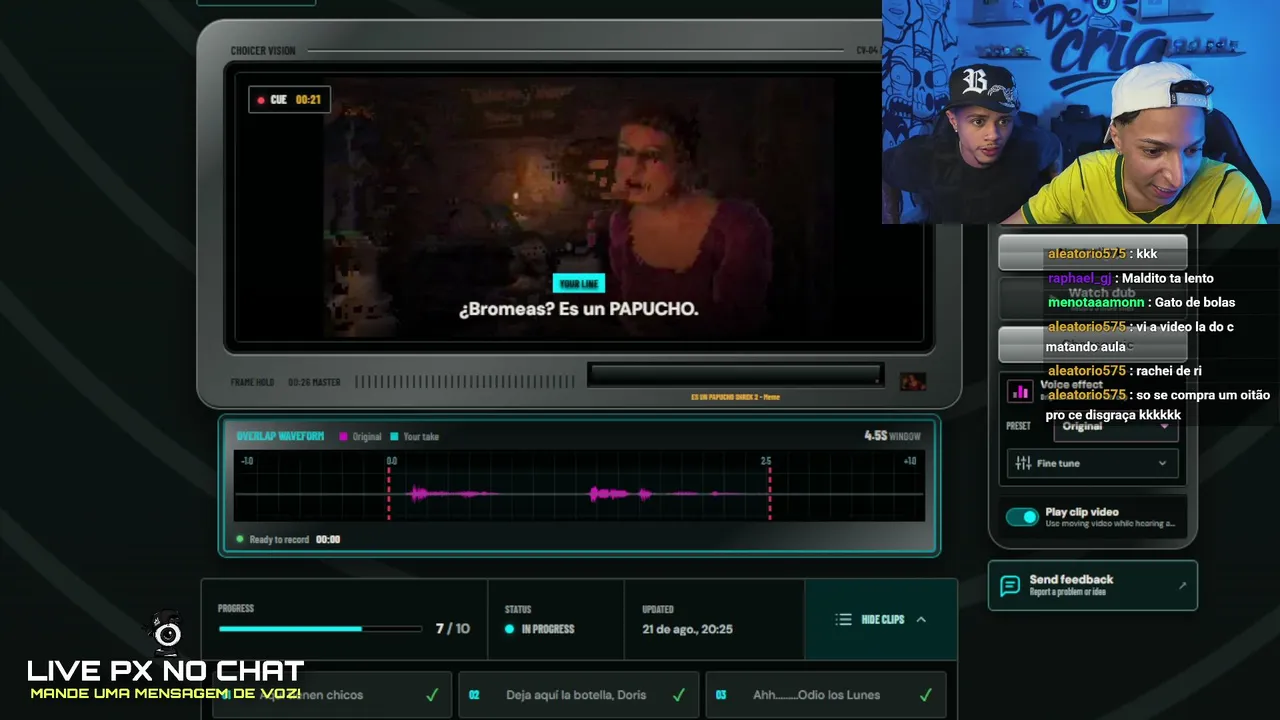Viewport: 1280px width, 720px height.
Task: Click the "CHOICER VISION" title
Action: [263, 51]
